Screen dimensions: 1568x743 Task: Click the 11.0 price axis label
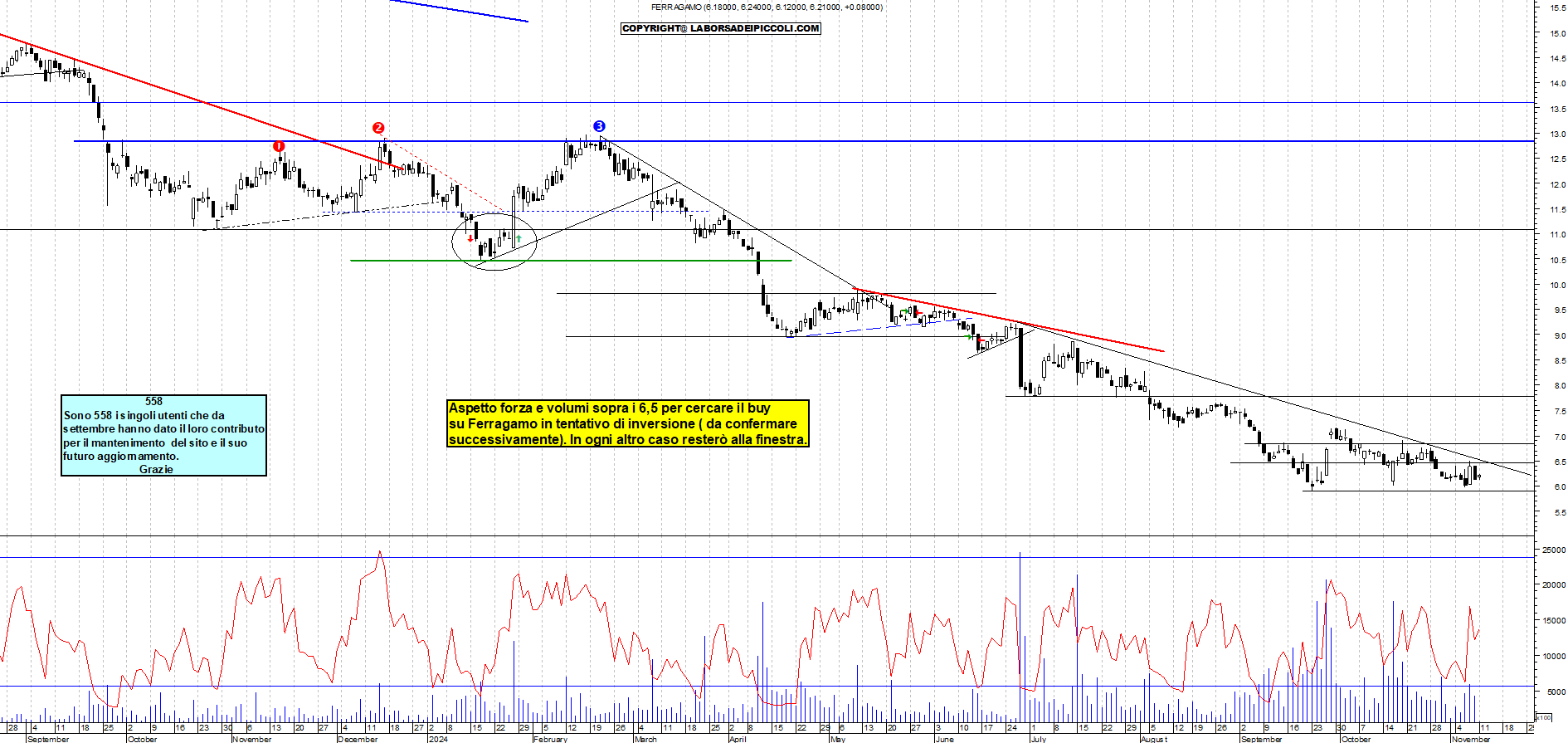tap(1557, 234)
